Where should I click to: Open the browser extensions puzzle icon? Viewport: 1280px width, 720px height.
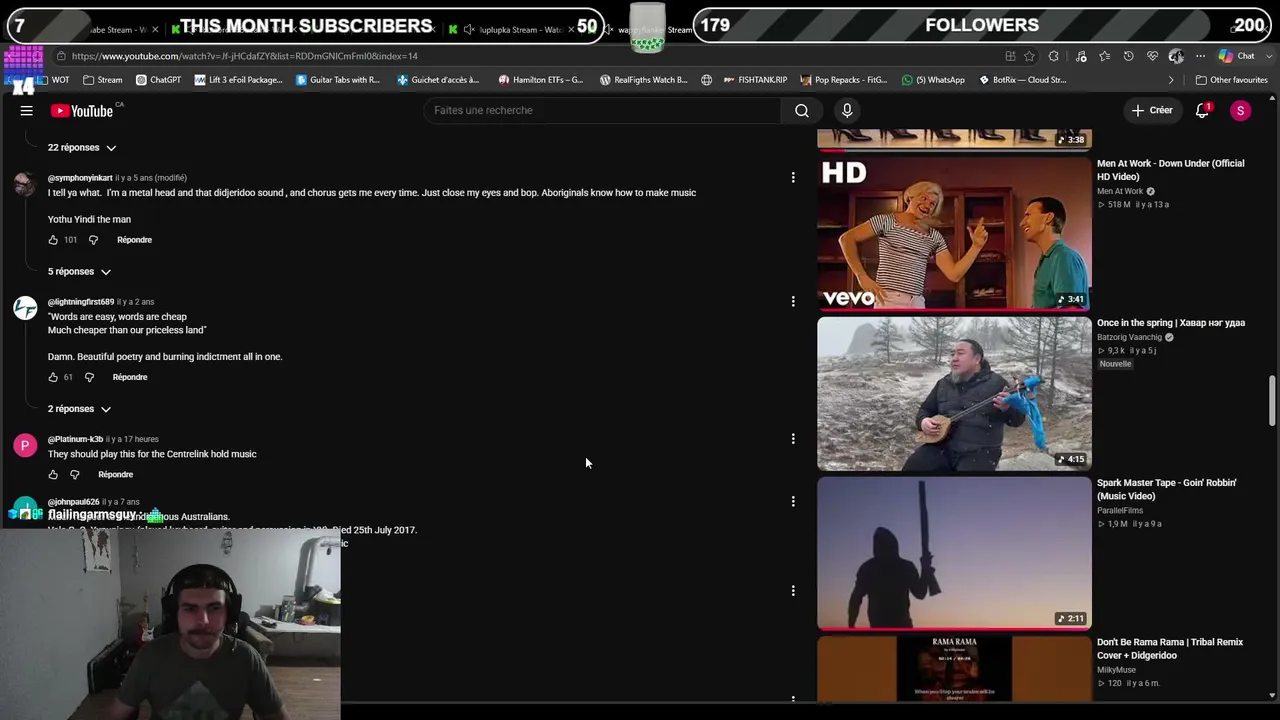[x=1053, y=56]
